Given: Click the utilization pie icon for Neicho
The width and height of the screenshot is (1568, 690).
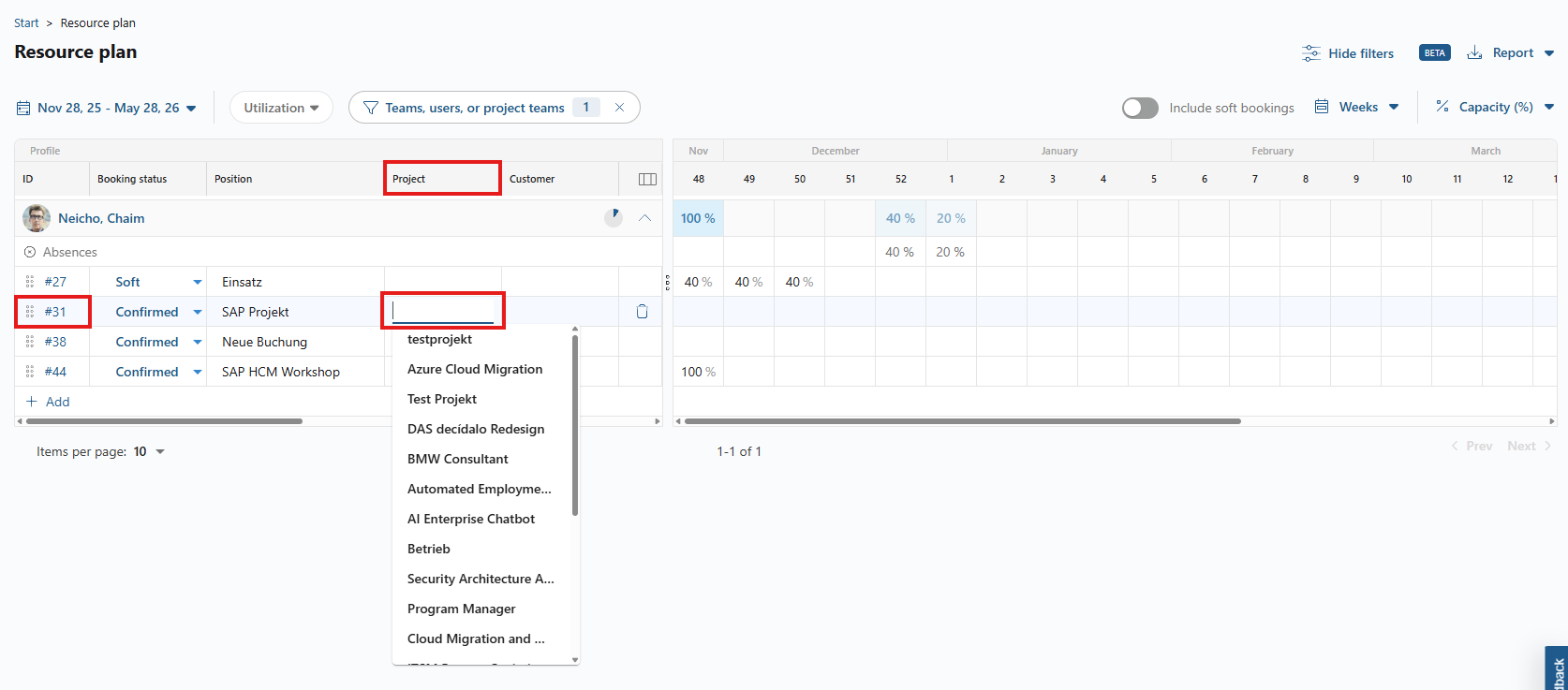Looking at the screenshot, I should [x=614, y=218].
